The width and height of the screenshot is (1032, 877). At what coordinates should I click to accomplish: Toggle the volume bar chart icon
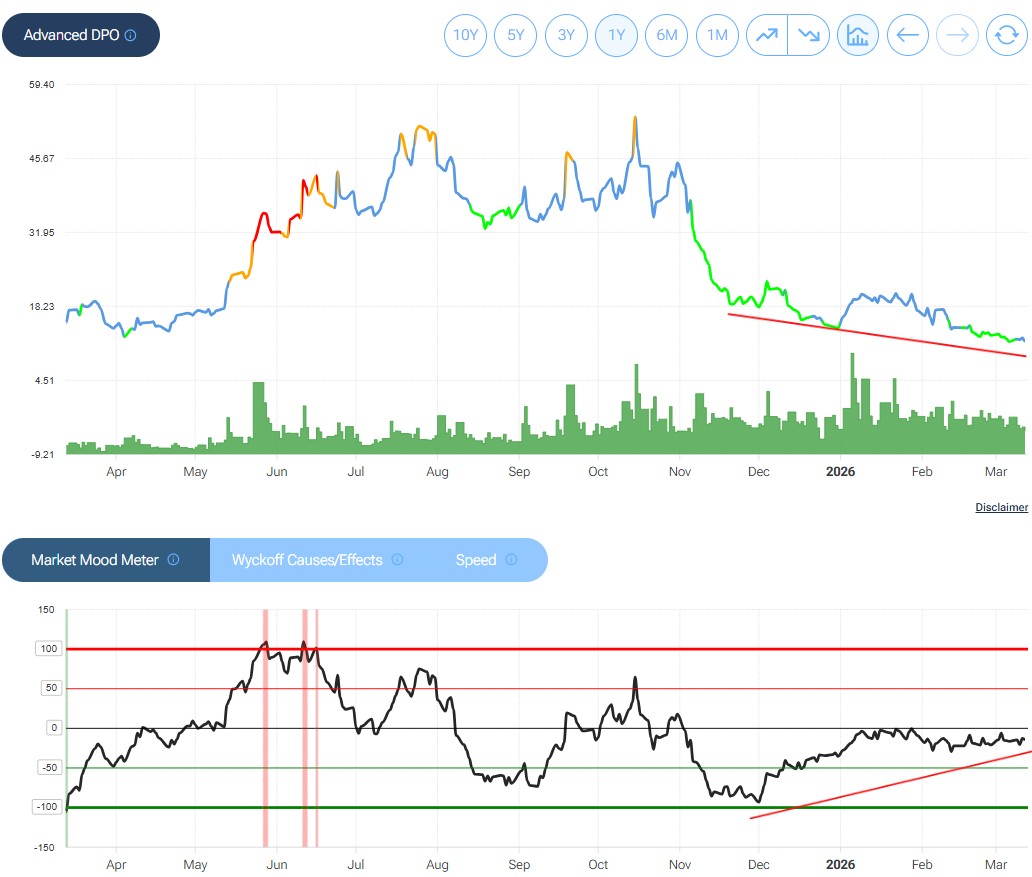click(x=857, y=35)
